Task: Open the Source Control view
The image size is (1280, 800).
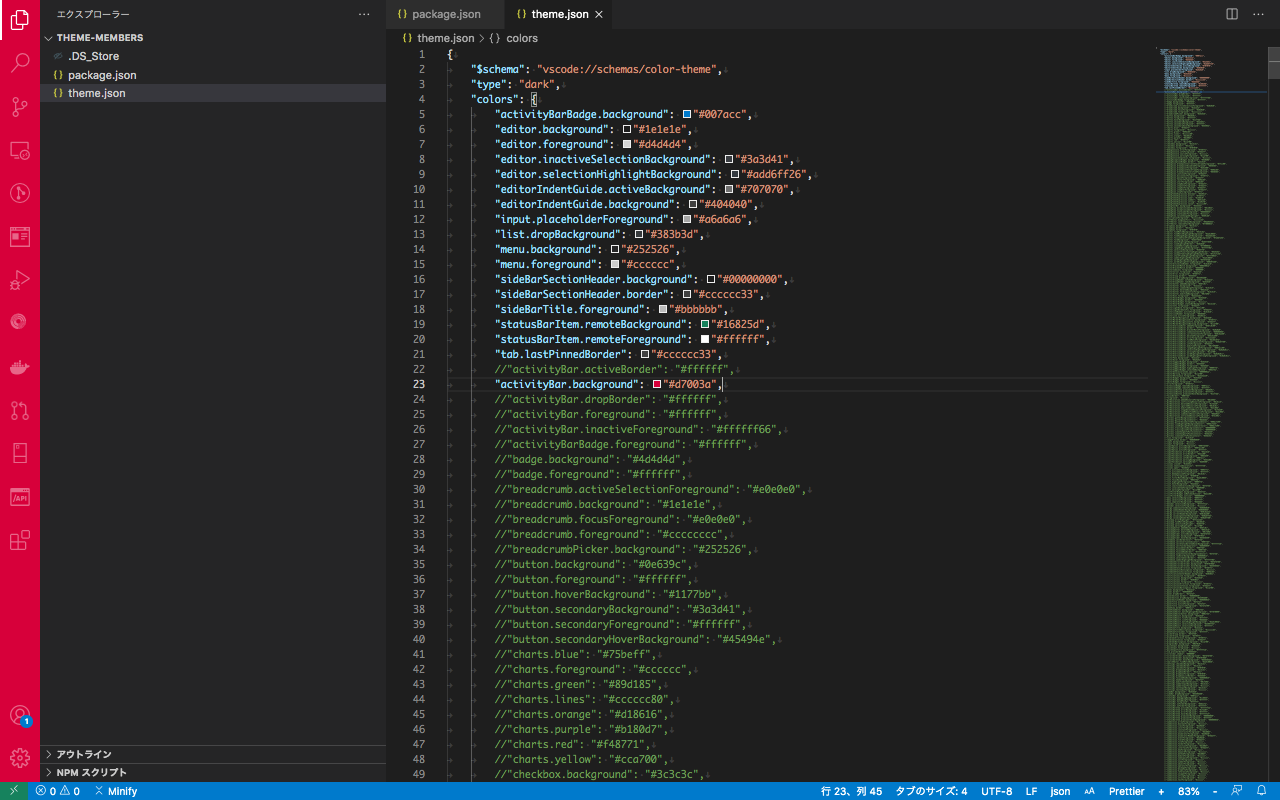Action: coord(20,106)
